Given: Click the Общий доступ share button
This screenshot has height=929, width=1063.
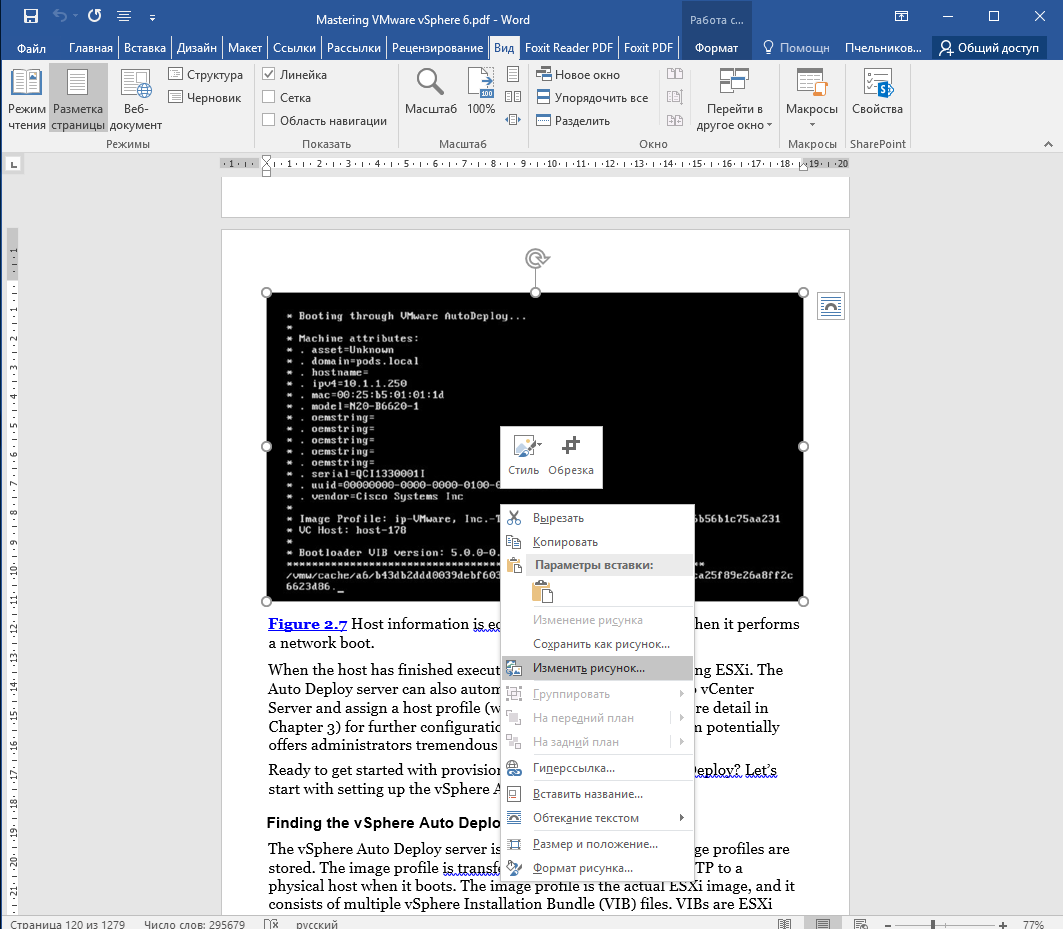Looking at the screenshot, I should click(989, 47).
